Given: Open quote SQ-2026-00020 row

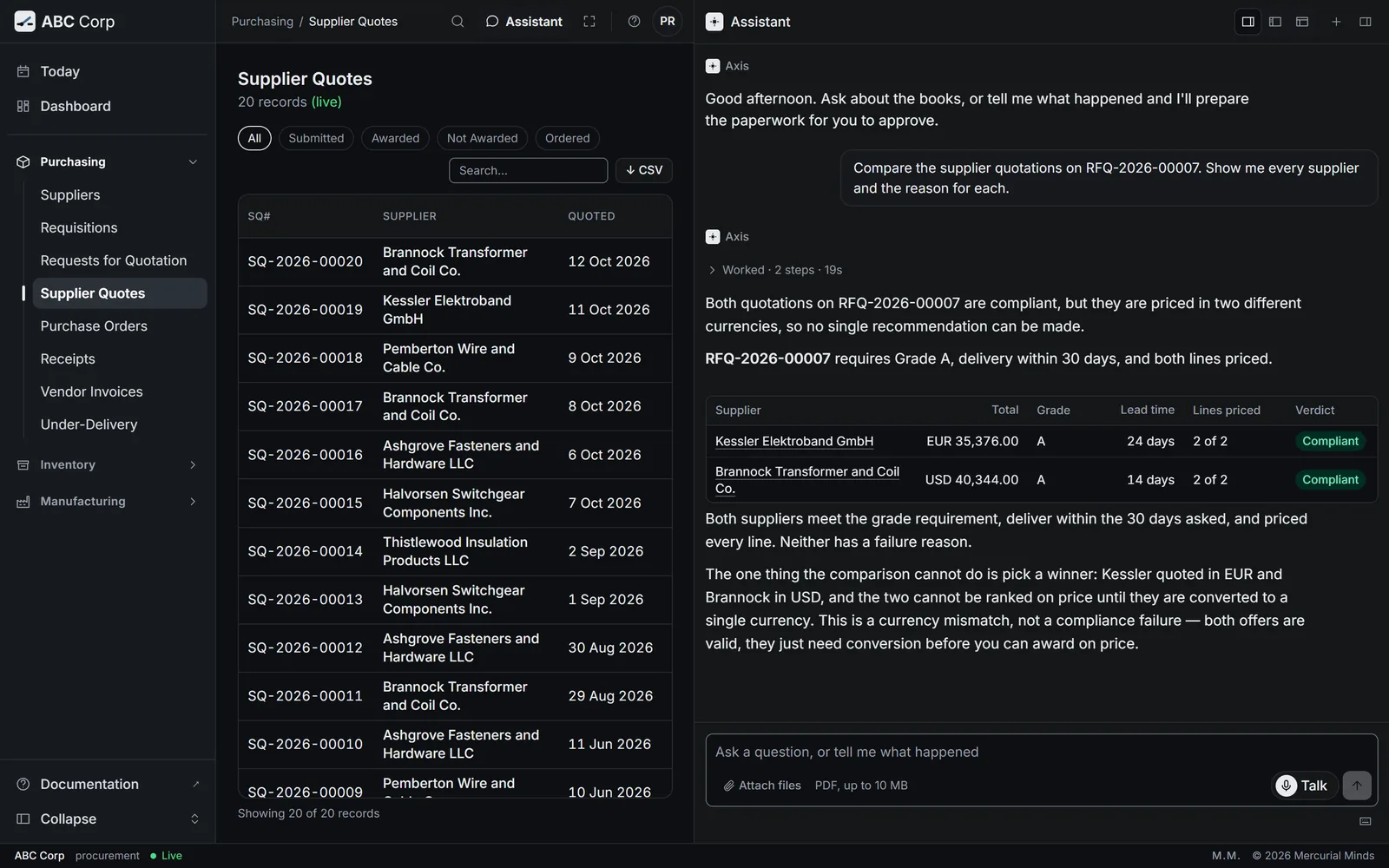Looking at the screenshot, I should tap(455, 261).
